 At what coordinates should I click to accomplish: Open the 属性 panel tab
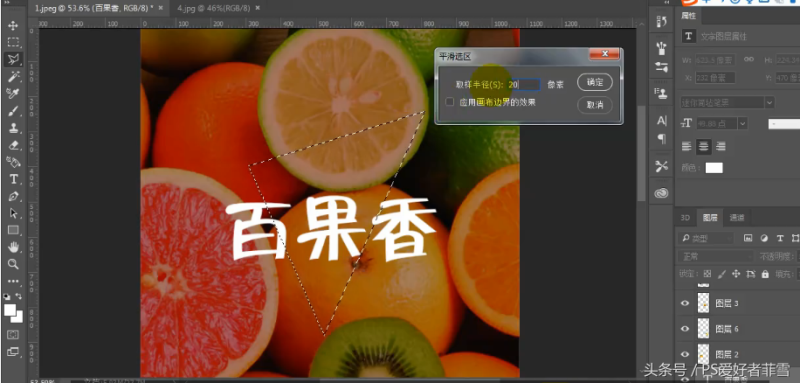point(688,16)
